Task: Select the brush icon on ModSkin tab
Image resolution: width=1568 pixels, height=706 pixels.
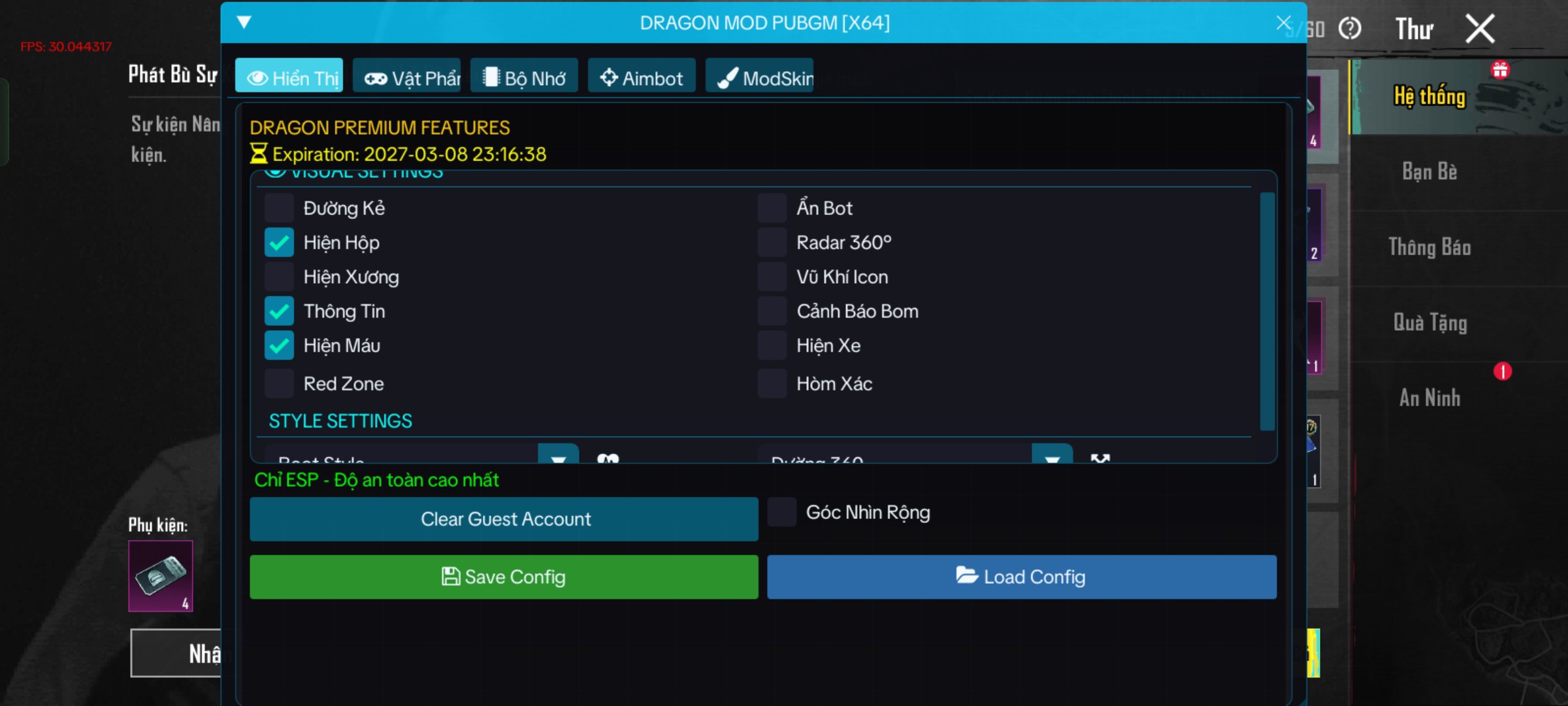Action: (x=727, y=75)
